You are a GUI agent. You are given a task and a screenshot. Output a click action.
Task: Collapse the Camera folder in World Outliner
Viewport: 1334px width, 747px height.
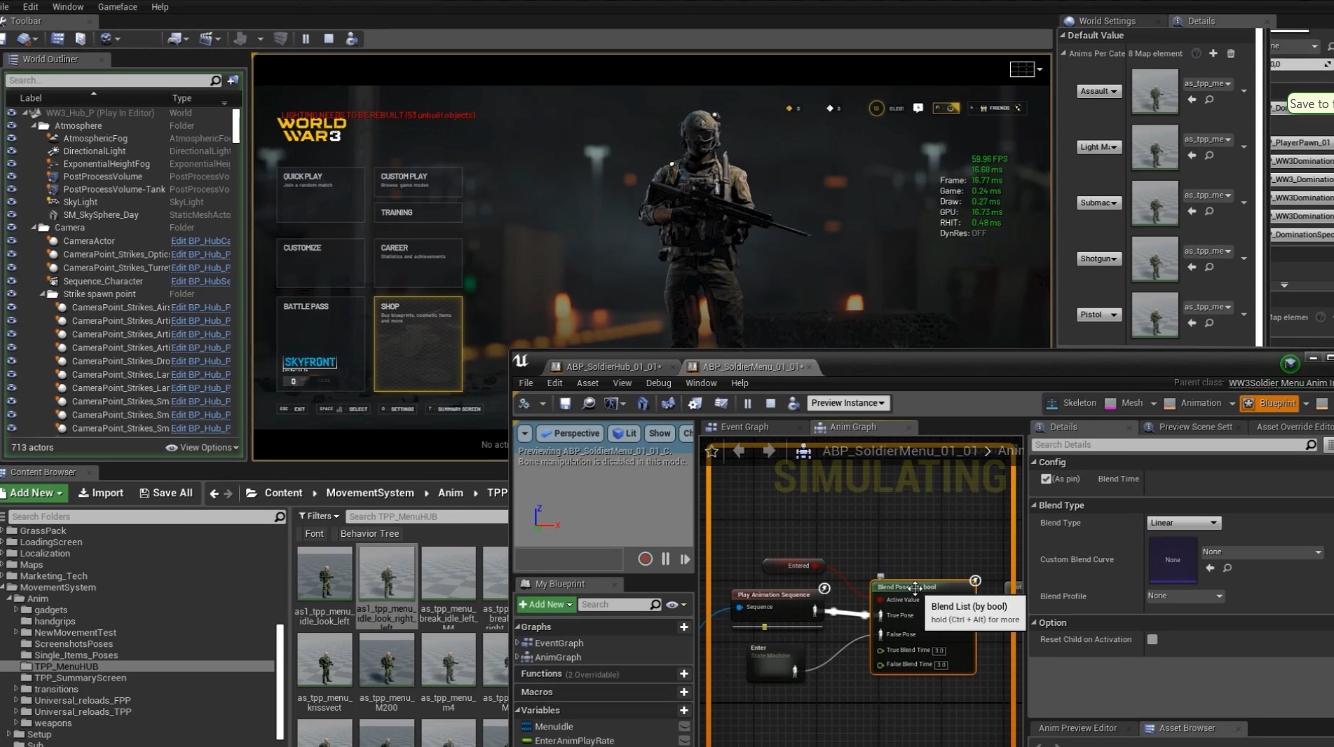[x=33, y=228]
